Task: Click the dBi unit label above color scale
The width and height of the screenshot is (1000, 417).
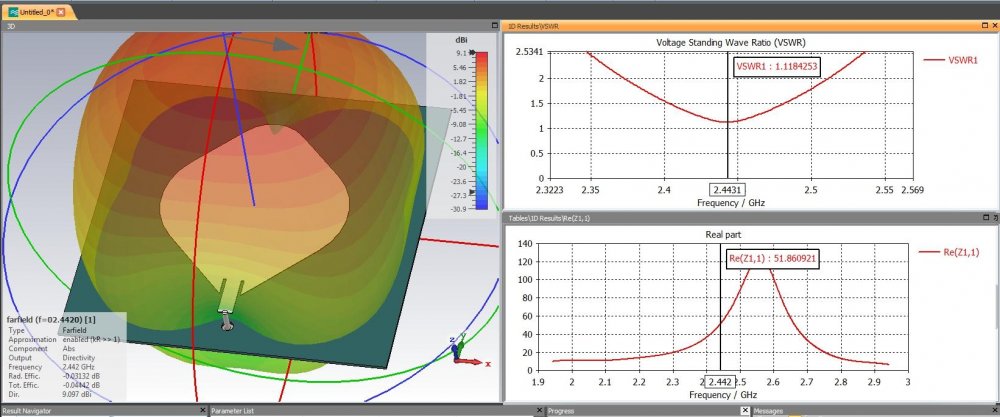Action: click(x=462, y=40)
